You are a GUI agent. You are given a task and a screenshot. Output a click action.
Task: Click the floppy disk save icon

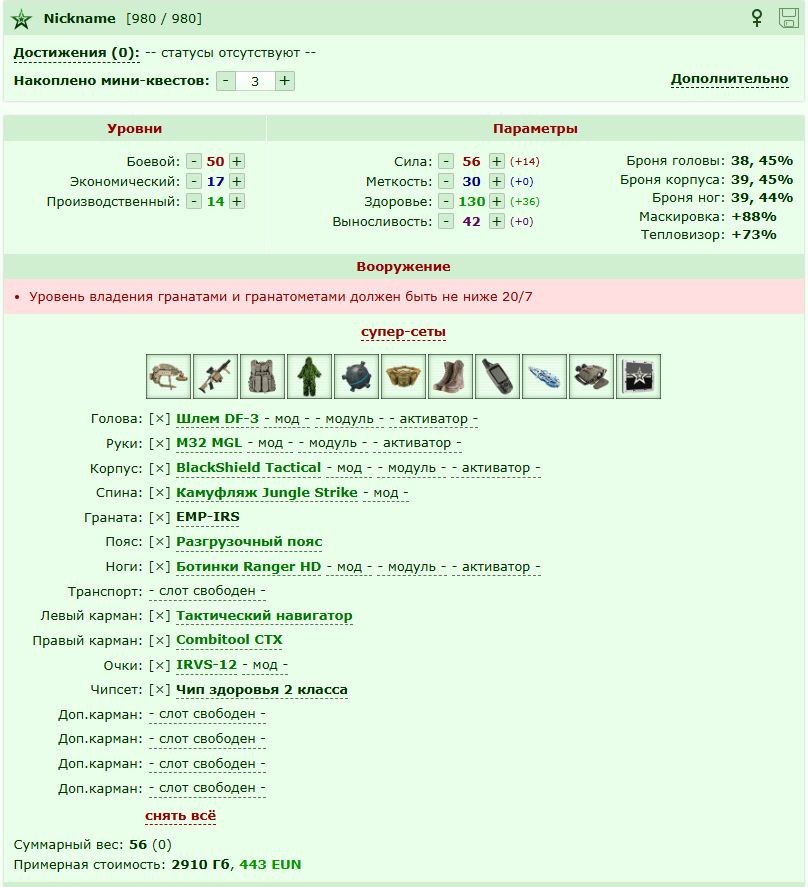point(788,18)
